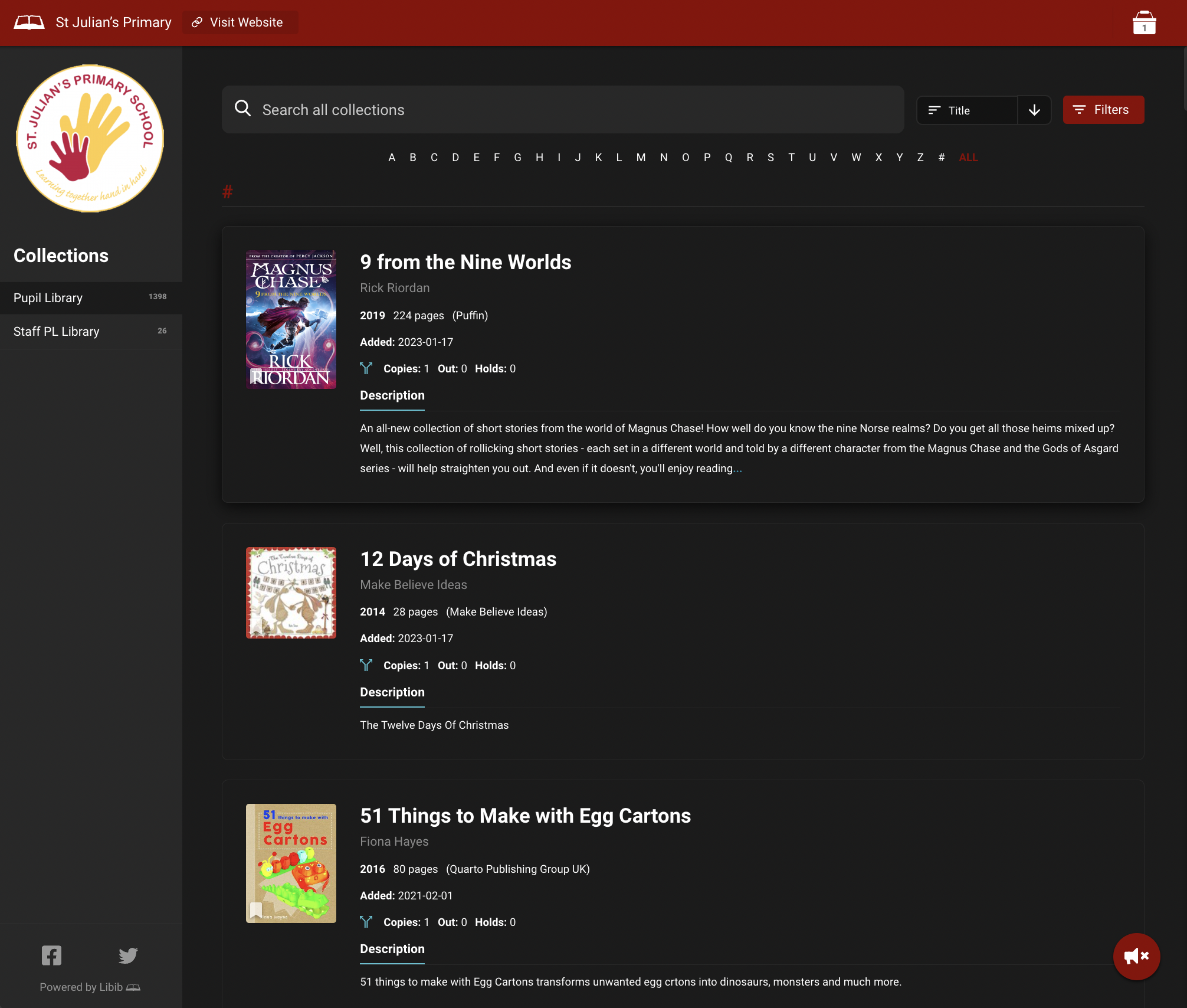Click Powered by Libib link
This screenshot has height=1008, width=1187.
click(90, 987)
